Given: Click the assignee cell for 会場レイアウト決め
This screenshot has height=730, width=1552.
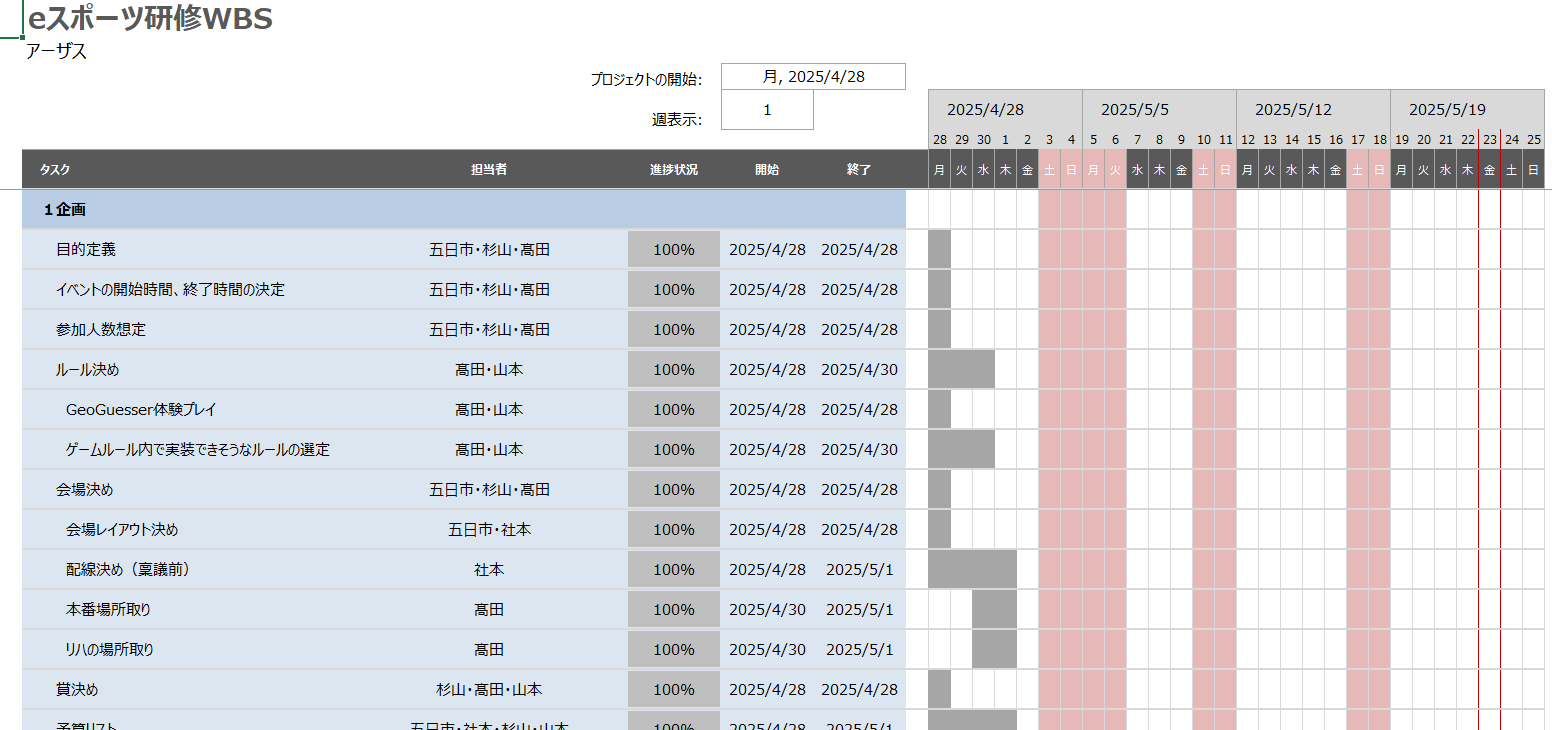Looking at the screenshot, I should coord(489,530).
